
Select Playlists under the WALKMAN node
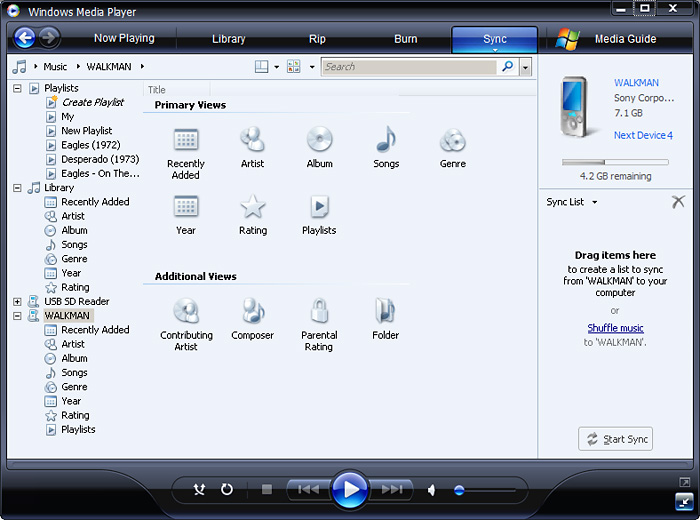coord(78,429)
